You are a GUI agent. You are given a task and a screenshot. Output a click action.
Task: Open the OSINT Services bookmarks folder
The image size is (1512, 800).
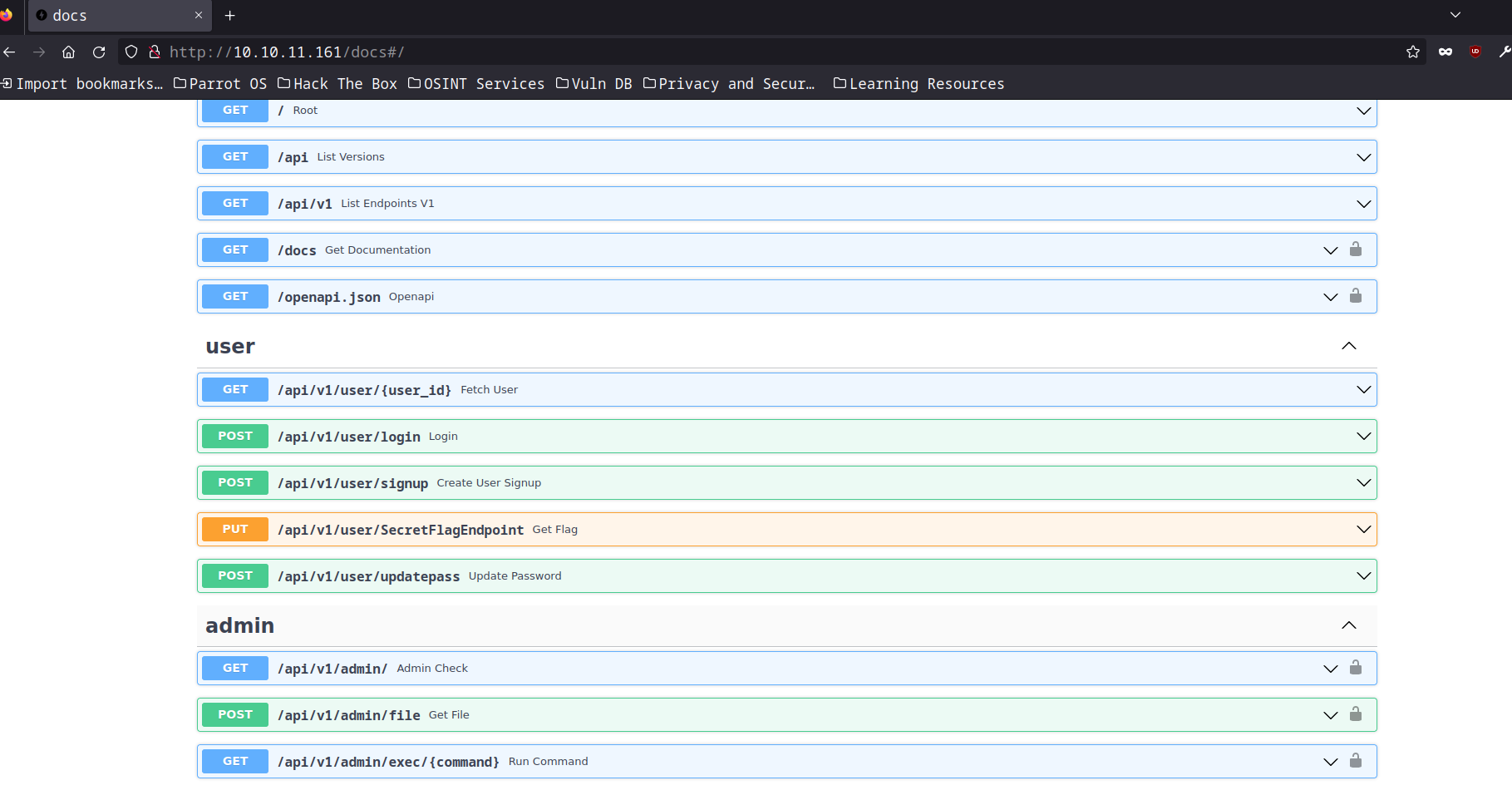476,83
